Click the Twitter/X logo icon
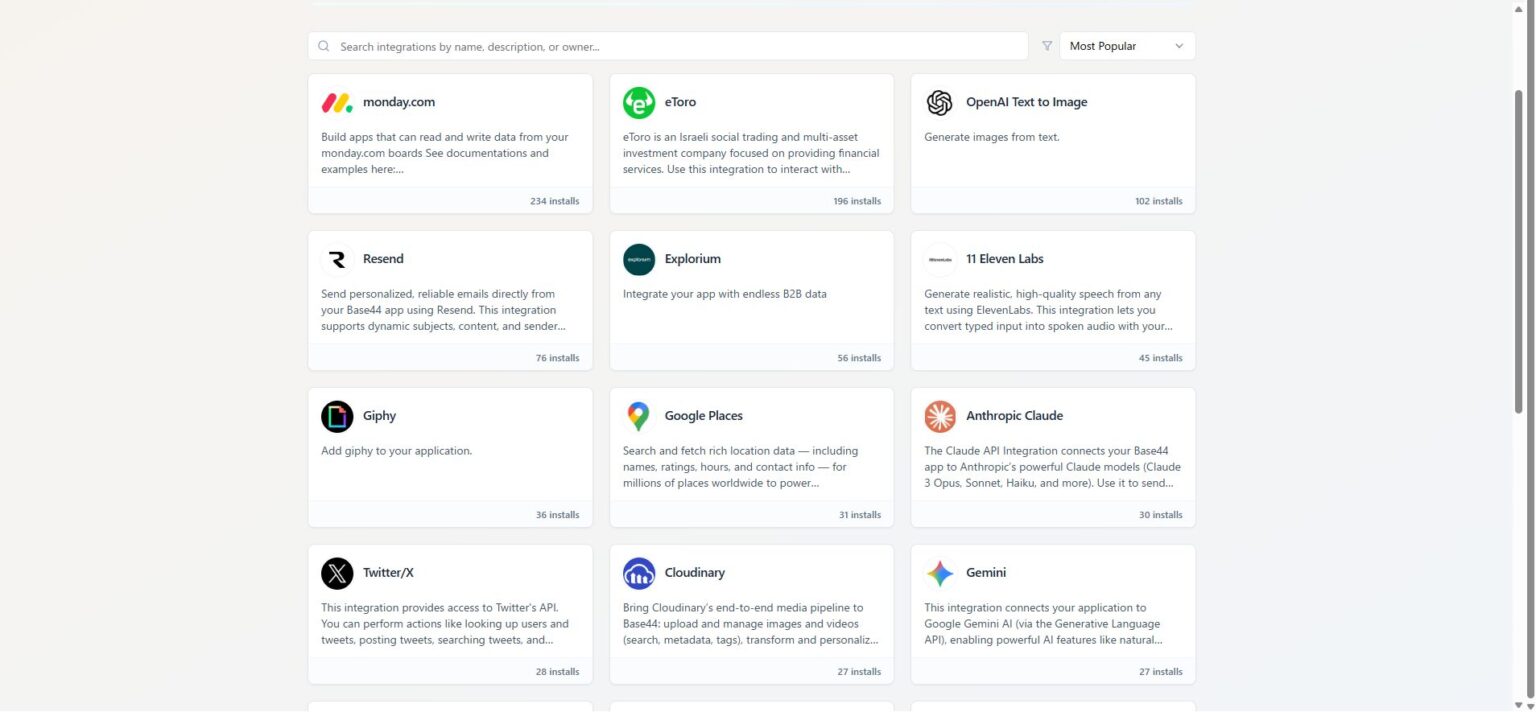The image size is (1536, 712). click(337, 573)
